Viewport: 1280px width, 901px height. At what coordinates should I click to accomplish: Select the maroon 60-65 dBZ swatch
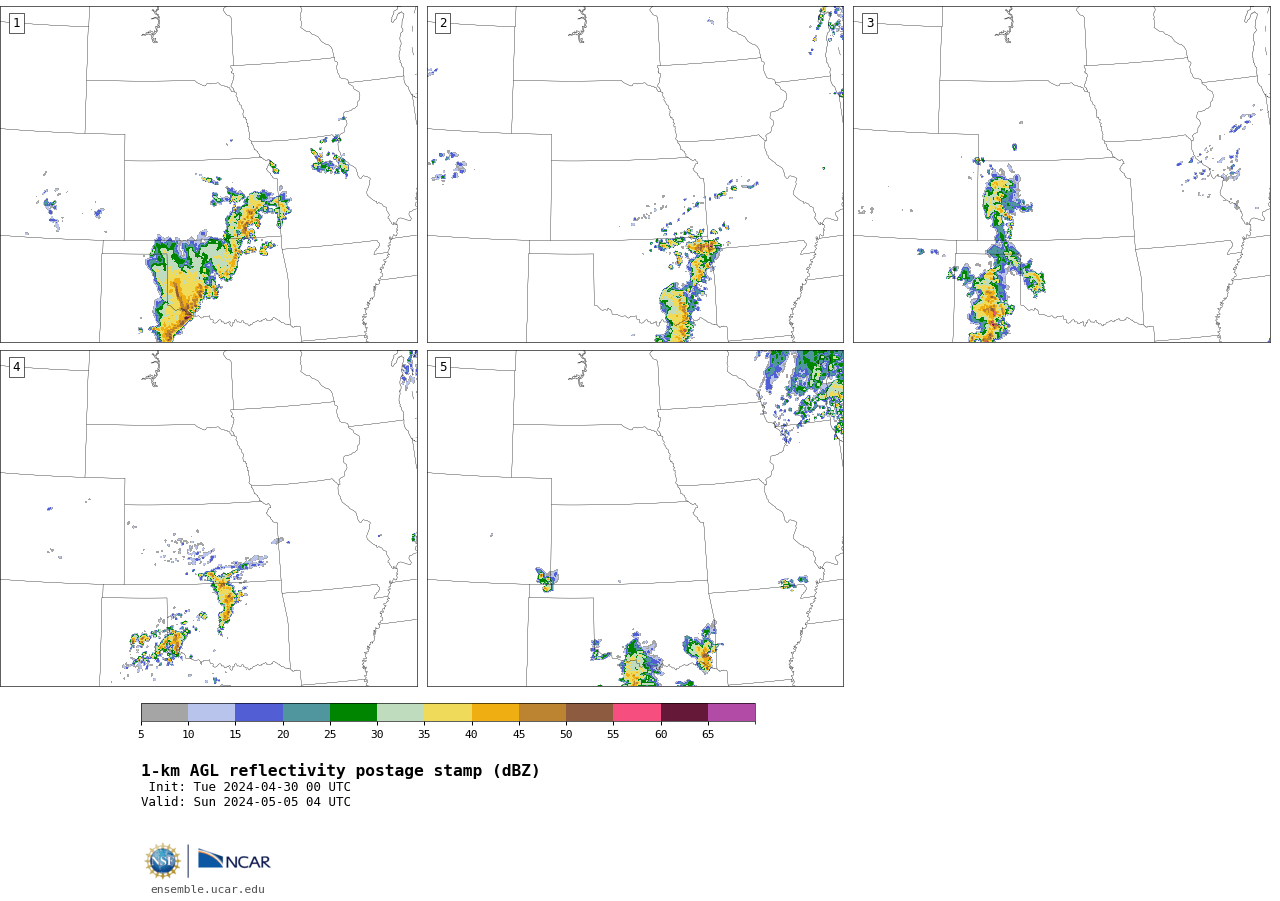[684, 713]
